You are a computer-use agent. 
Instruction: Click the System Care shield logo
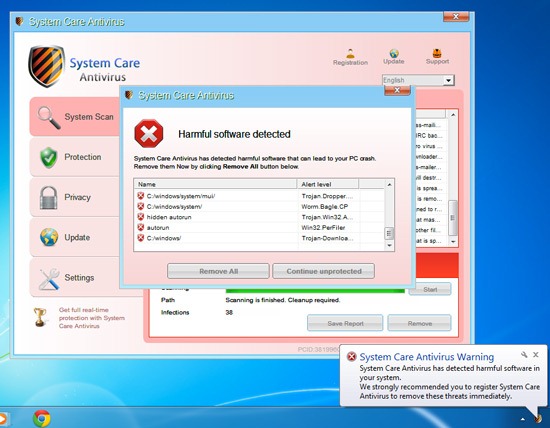[x=47, y=66]
